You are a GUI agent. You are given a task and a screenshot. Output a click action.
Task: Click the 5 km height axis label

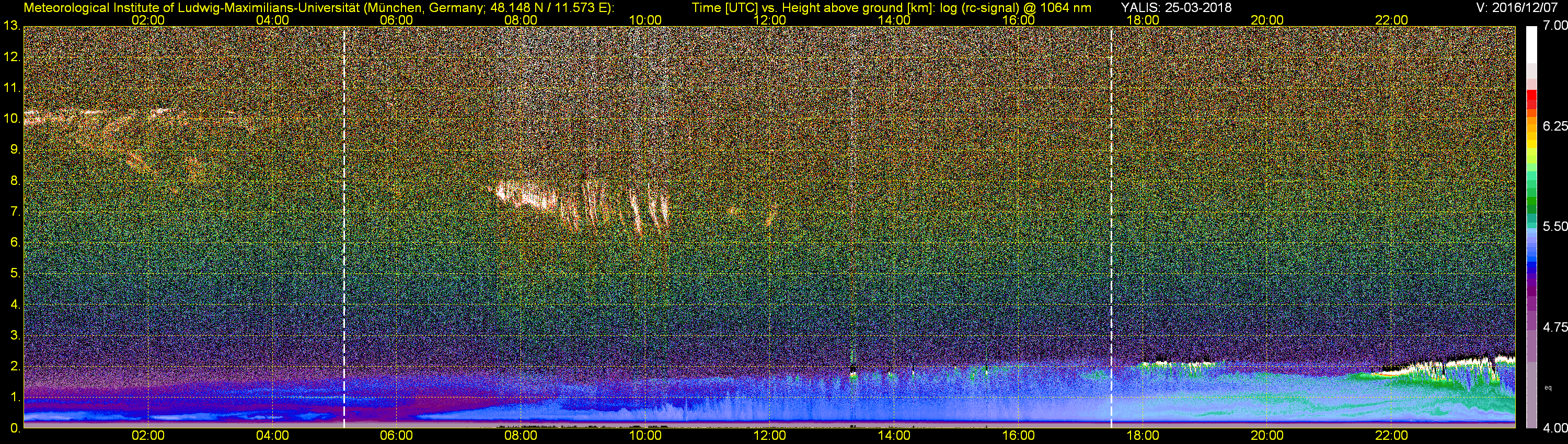click(15, 273)
